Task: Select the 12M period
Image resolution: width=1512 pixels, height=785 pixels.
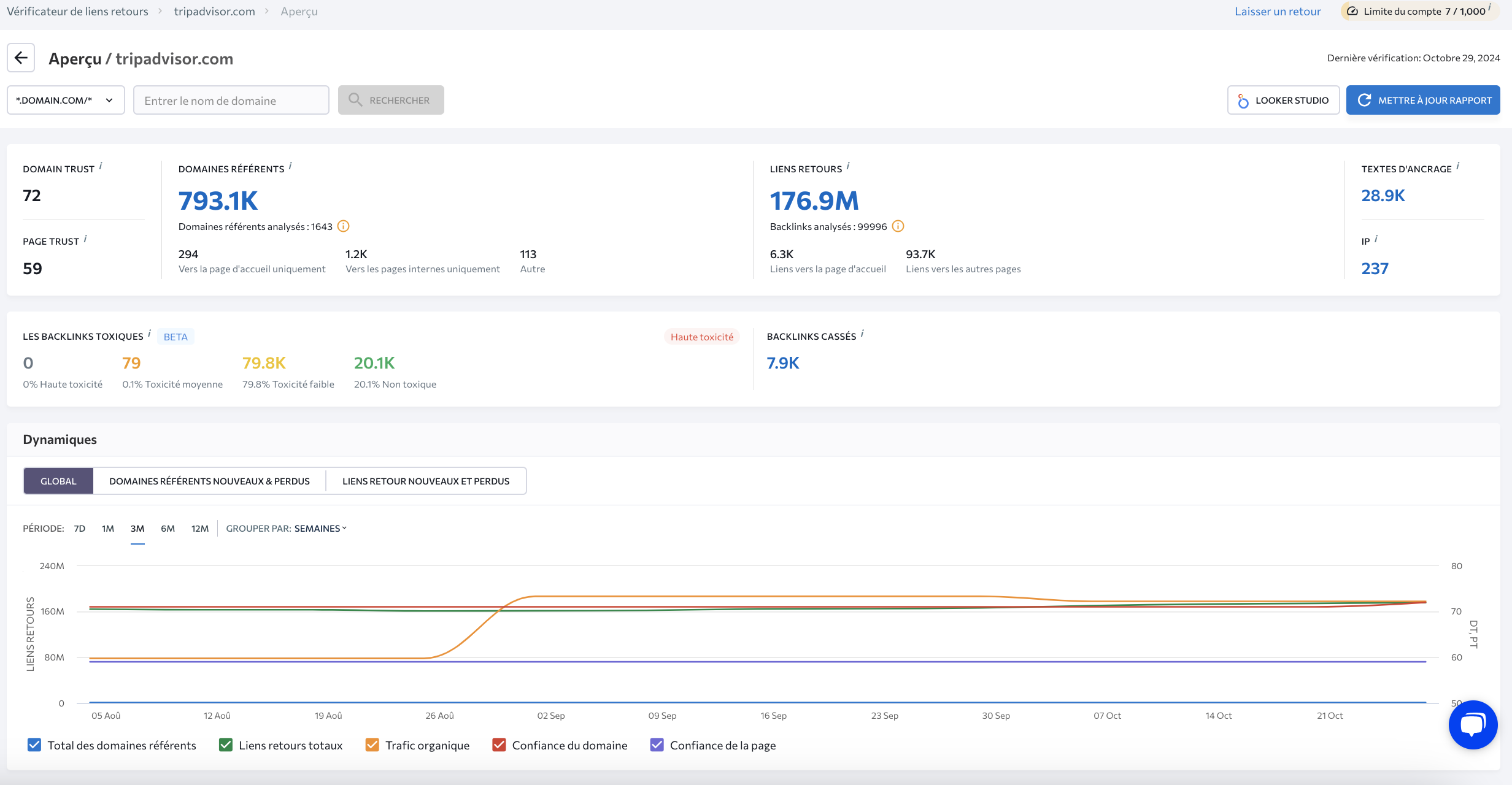Action: tap(200, 528)
